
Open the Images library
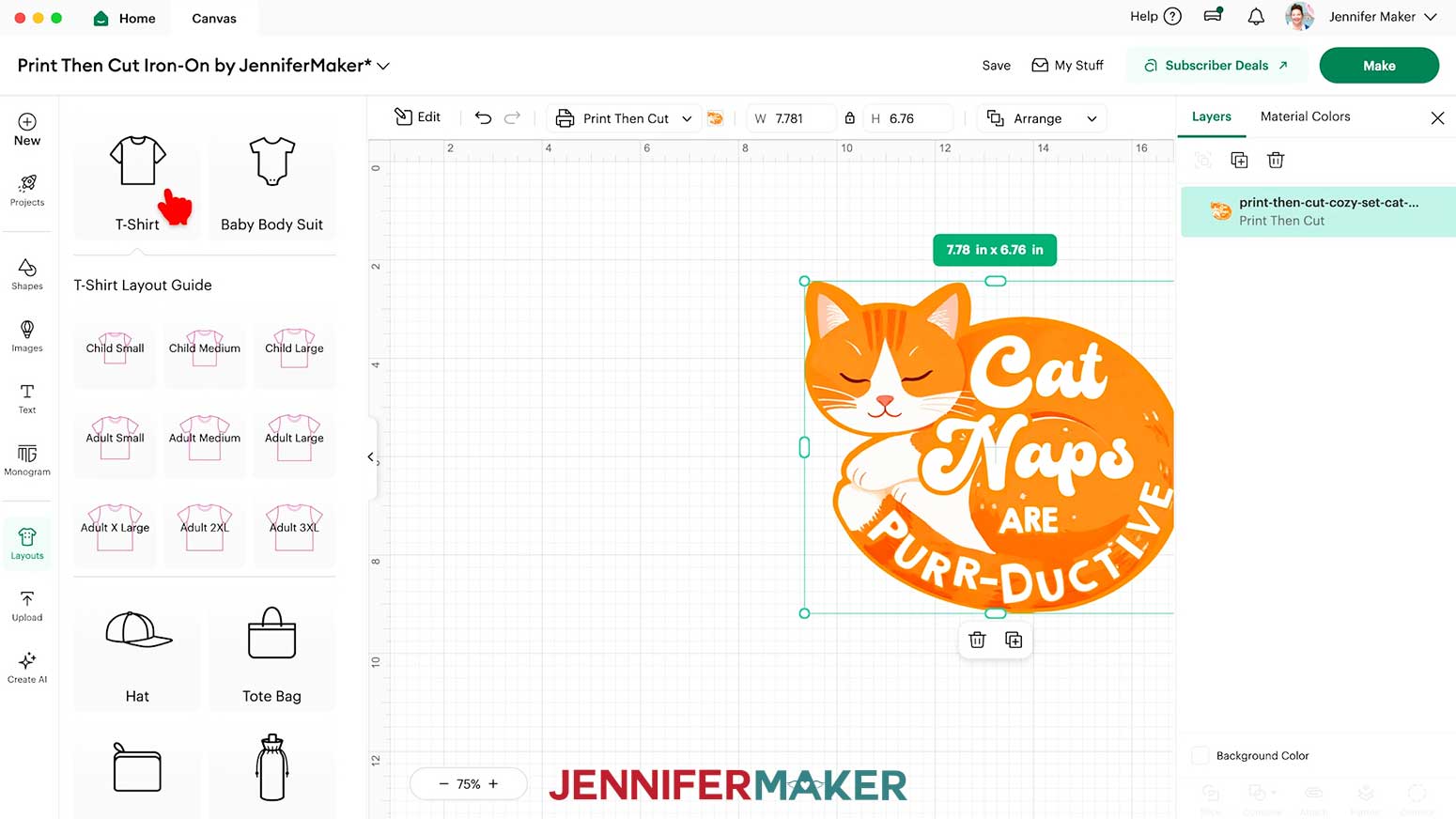coord(27,336)
